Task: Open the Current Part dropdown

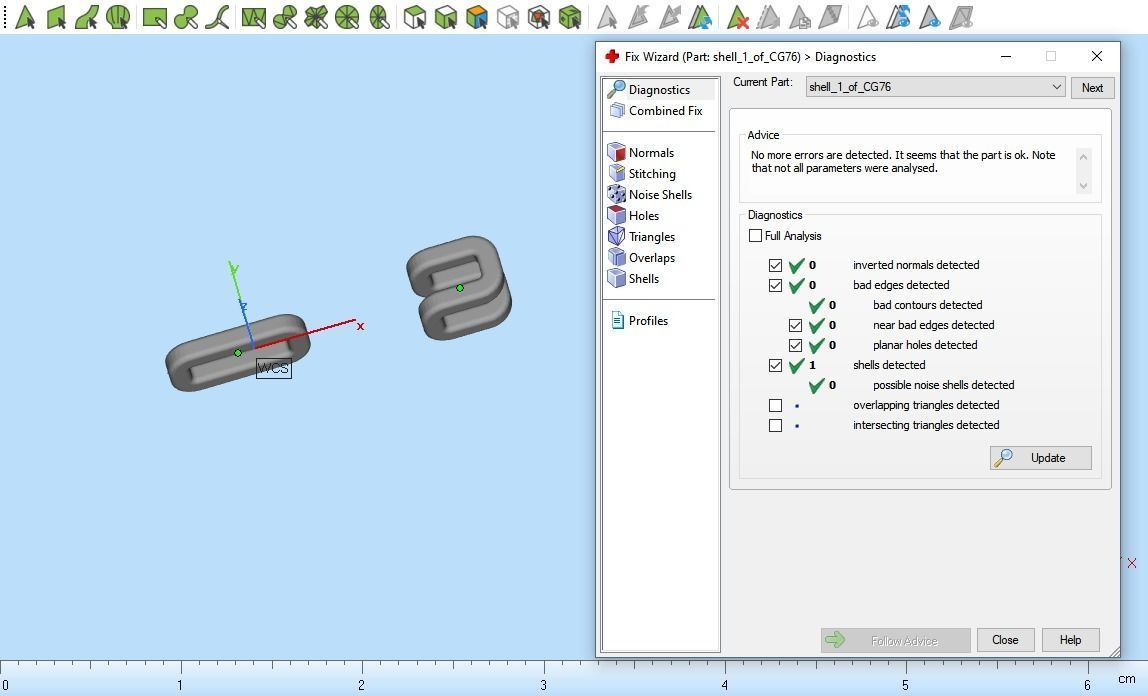Action: (935, 86)
